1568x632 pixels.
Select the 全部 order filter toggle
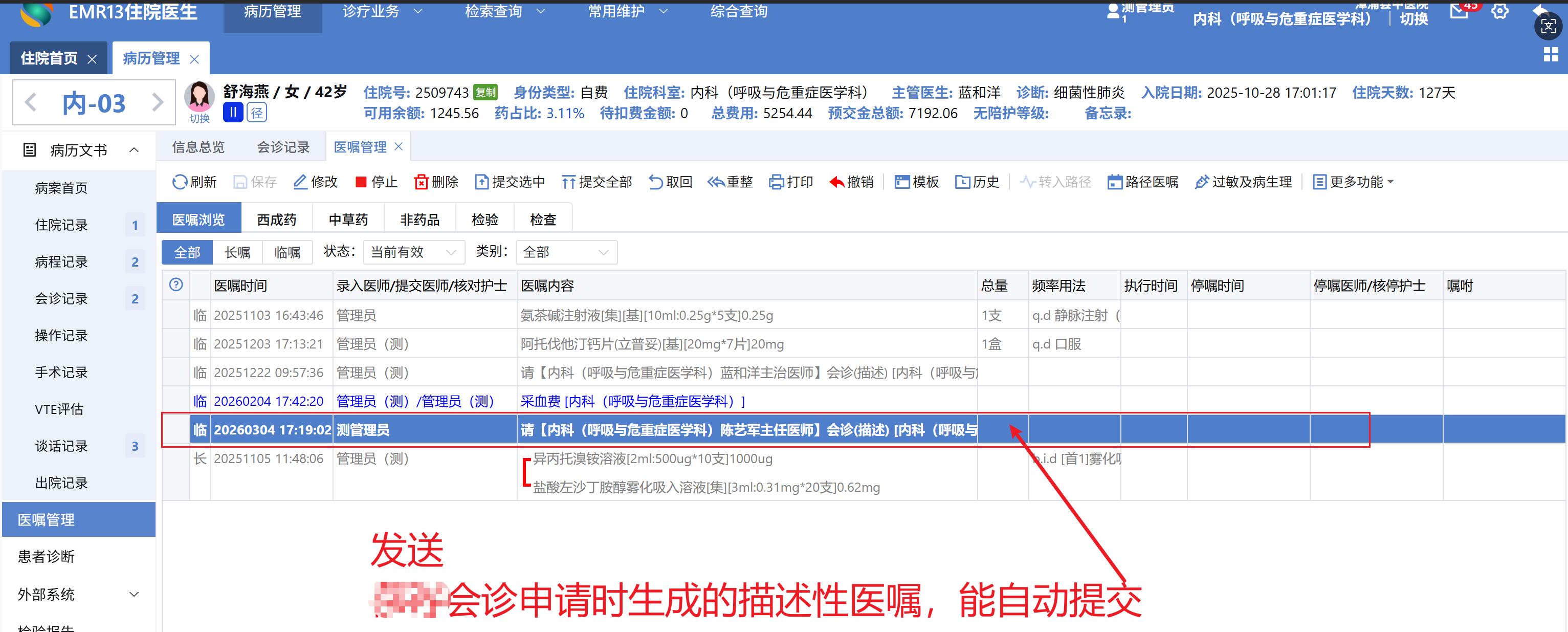click(x=187, y=252)
